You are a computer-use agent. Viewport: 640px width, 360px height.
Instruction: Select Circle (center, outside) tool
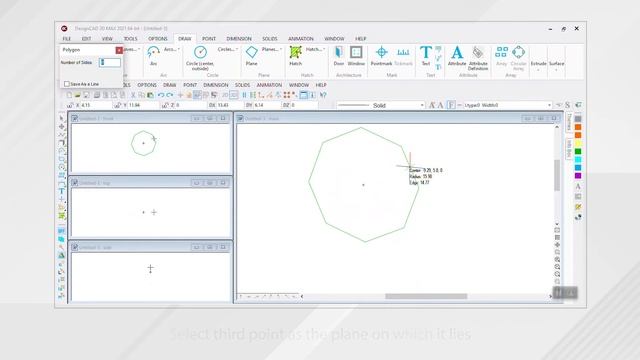tap(200, 58)
